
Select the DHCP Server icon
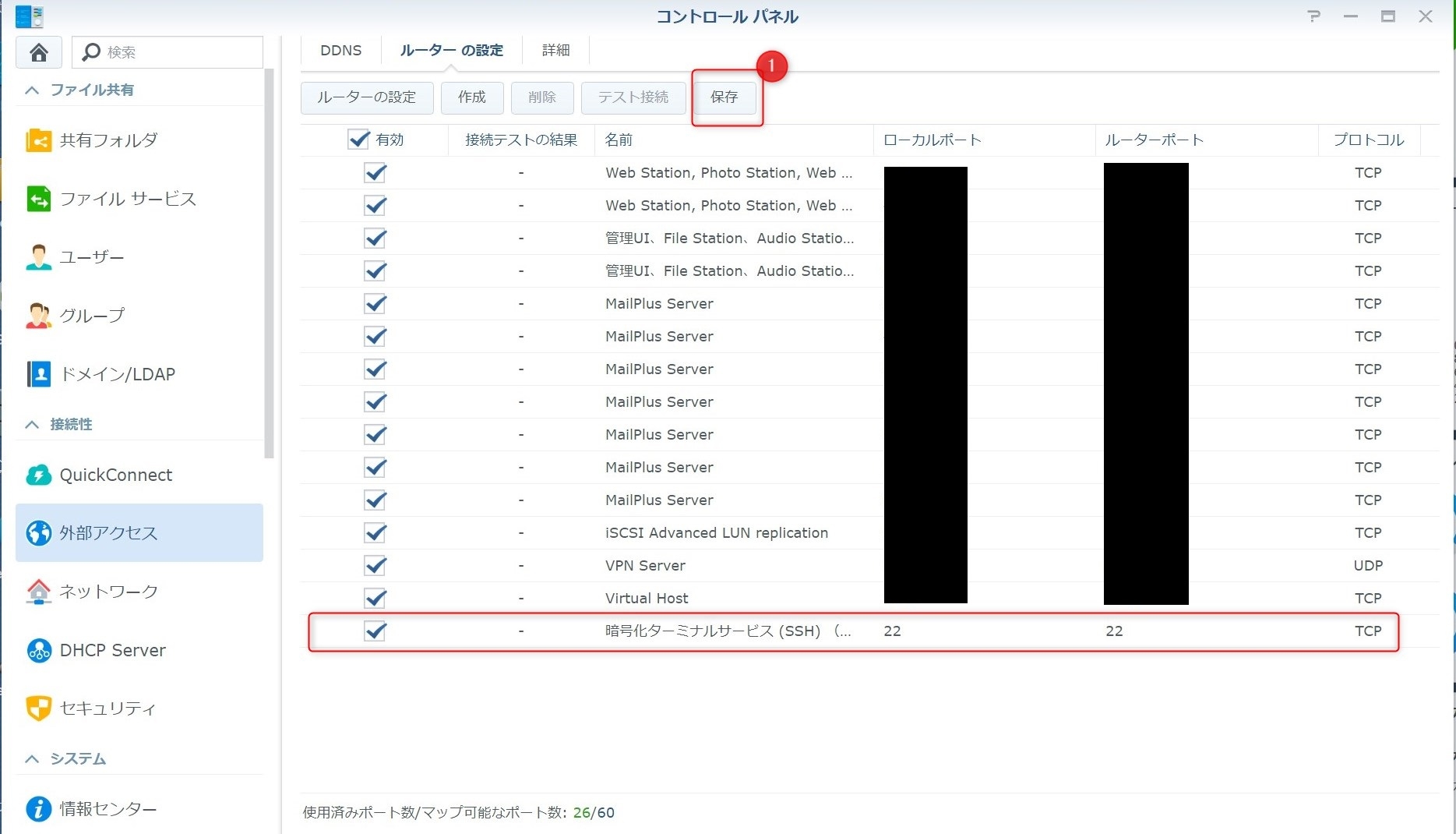pos(38,650)
